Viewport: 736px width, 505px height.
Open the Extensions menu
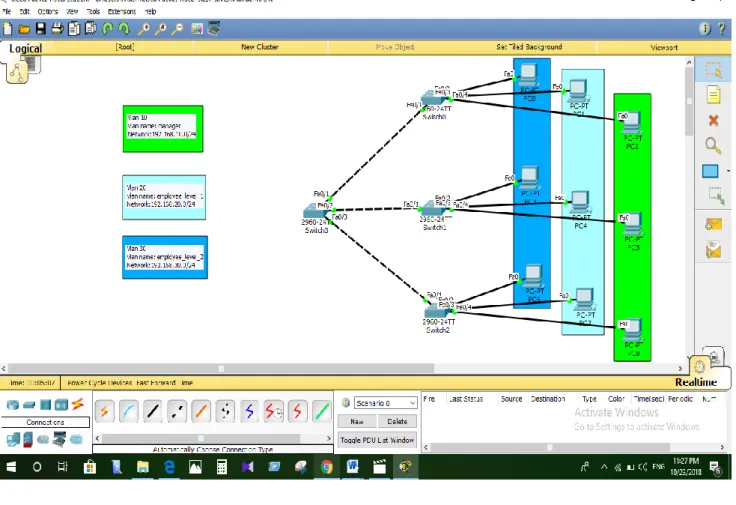click(x=122, y=11)
